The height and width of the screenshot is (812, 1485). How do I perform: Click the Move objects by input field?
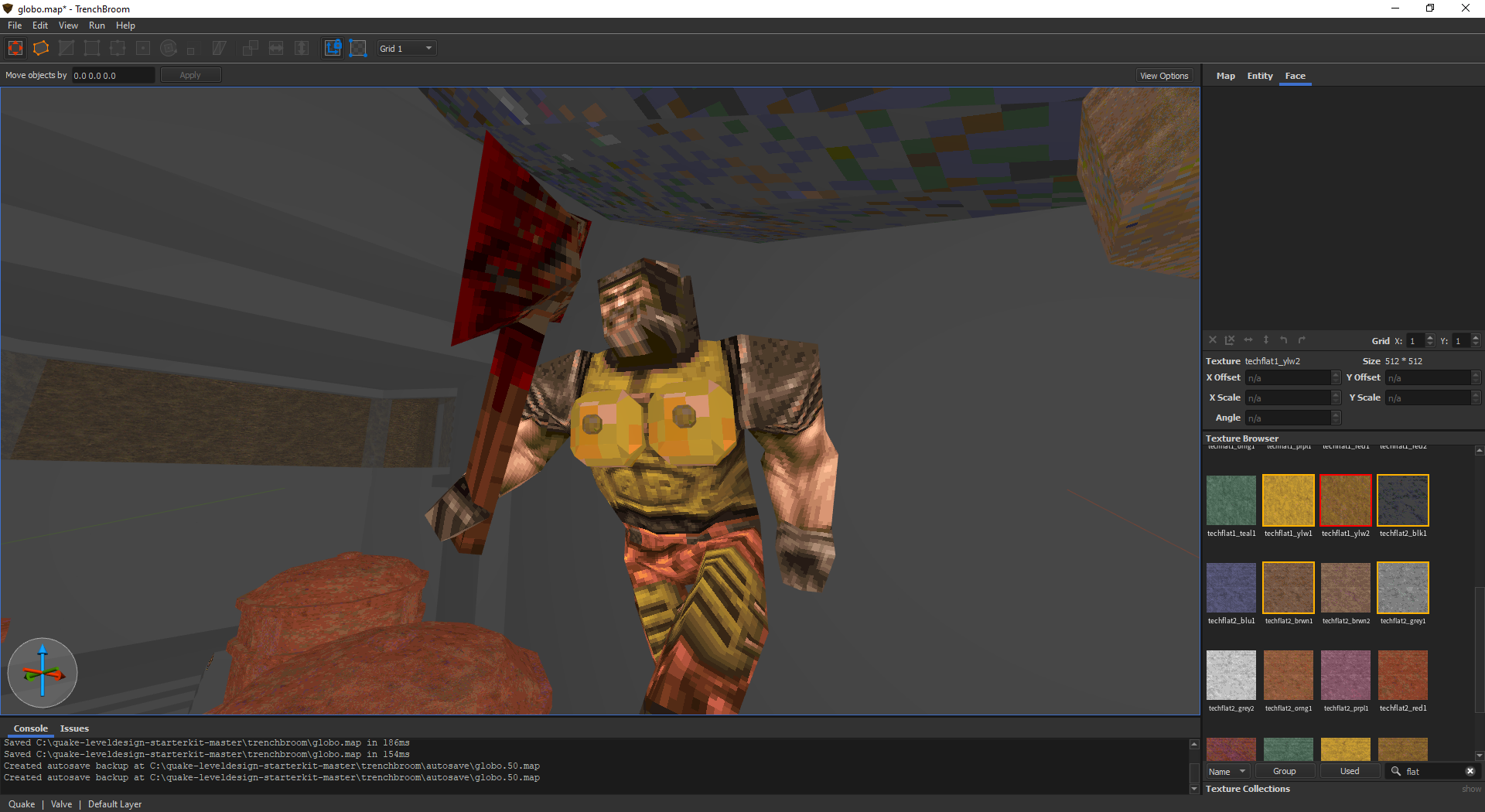tap(113, 75)
